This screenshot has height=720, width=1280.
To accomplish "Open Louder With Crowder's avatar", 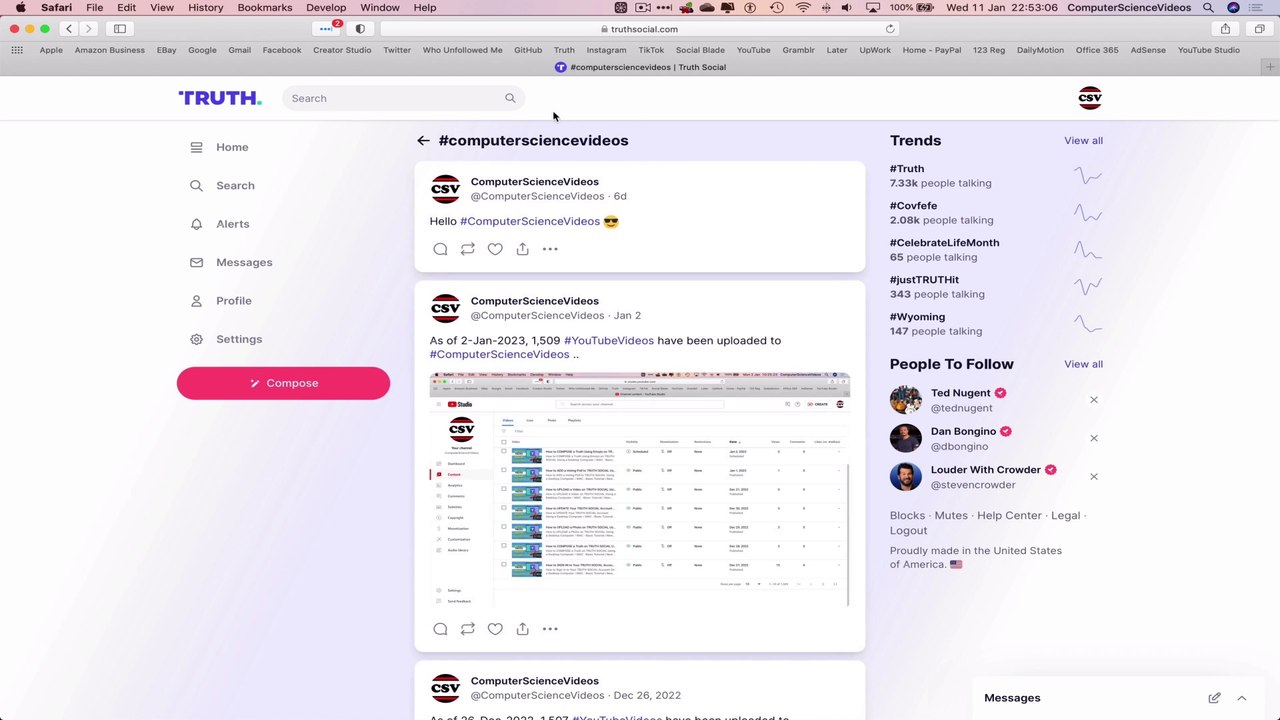I will tap(906, 477).
